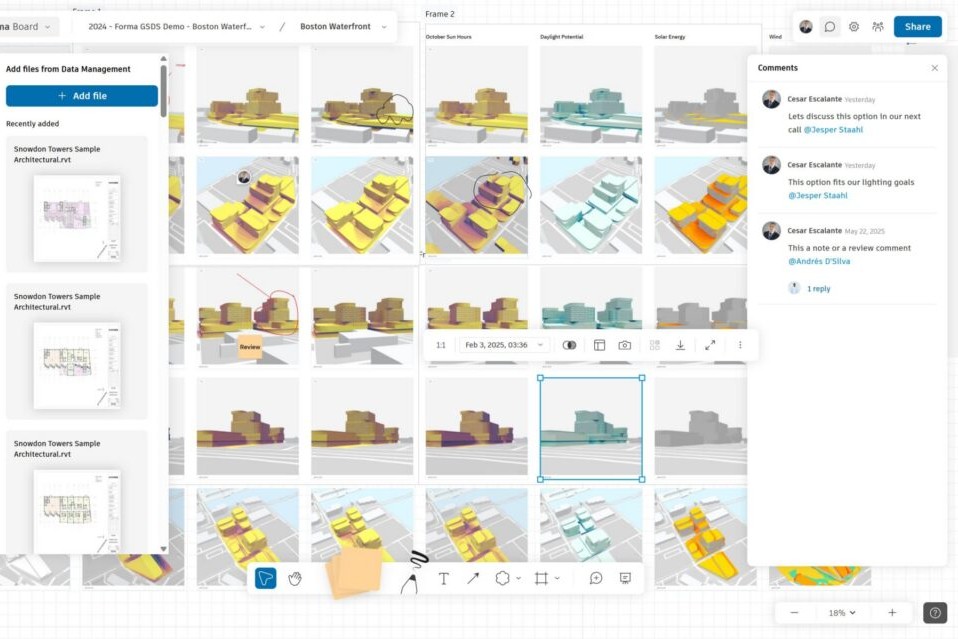Image resolution: width=958 pixels, height=639 pixels.
Task: Toggle the side panel layout icon
Action: pos(598,344)
